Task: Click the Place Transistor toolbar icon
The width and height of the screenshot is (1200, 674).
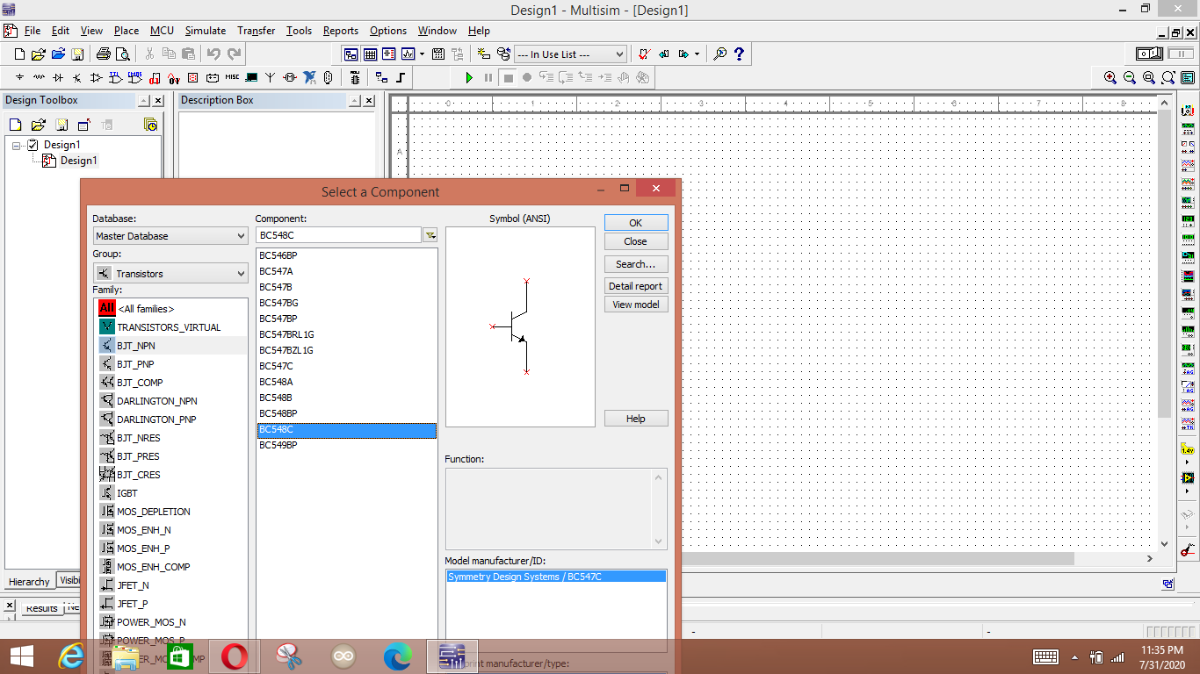Action: [77, 77]
